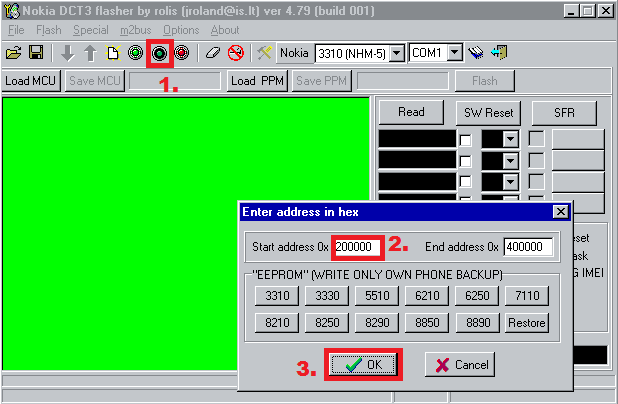This screenshot has width=618, height=404.
Task: Choose the 8210 EEPROM preset
Action: click(x=277, y=323)
